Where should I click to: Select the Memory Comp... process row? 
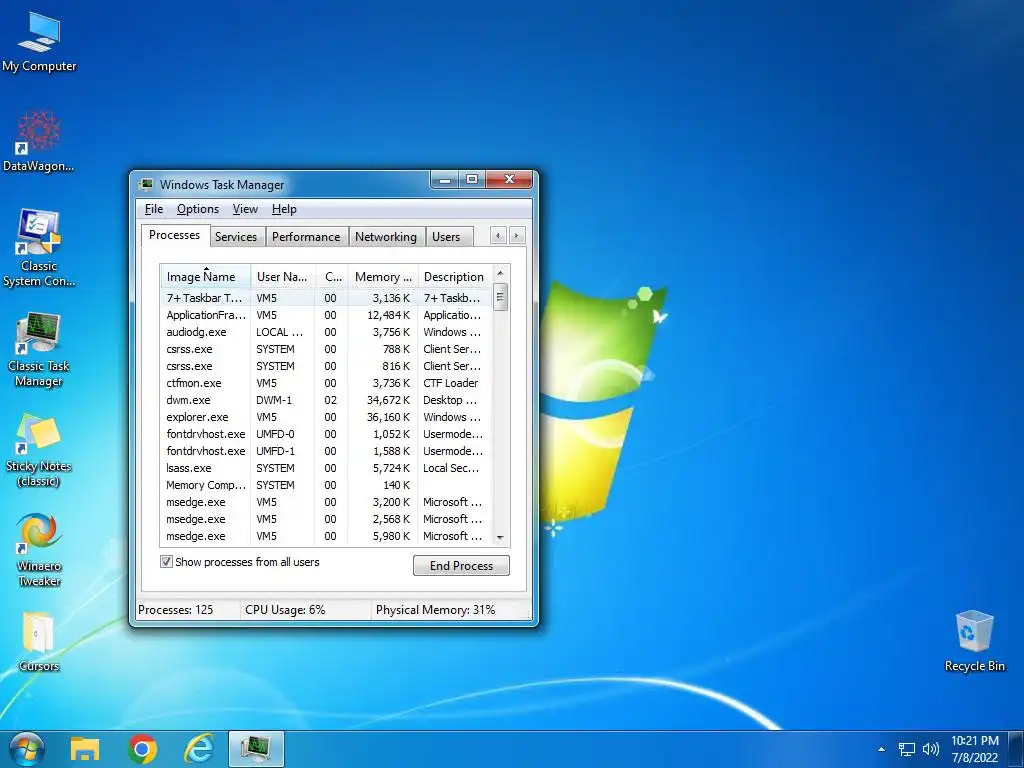(x=326, y=485)
